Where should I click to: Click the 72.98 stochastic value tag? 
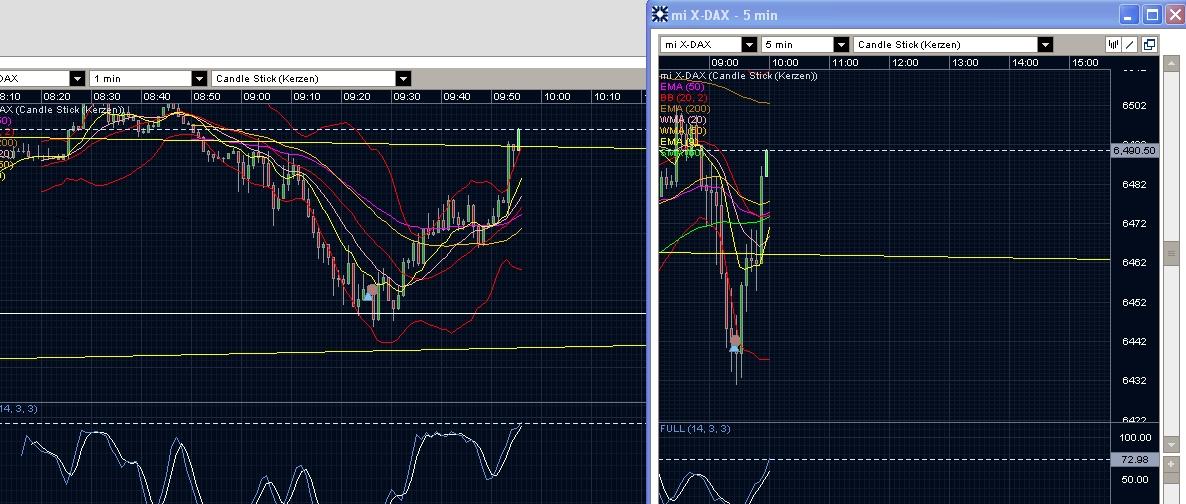pos(1136,459)
